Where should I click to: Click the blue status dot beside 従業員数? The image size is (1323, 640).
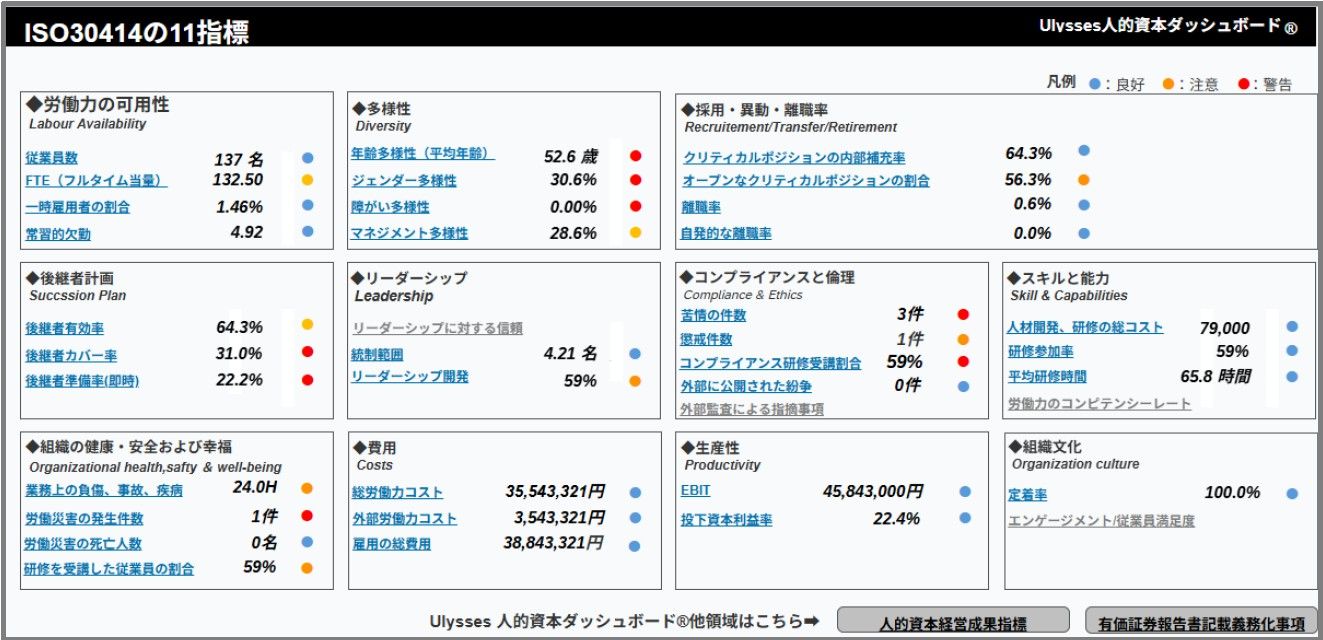pos(307,158)
